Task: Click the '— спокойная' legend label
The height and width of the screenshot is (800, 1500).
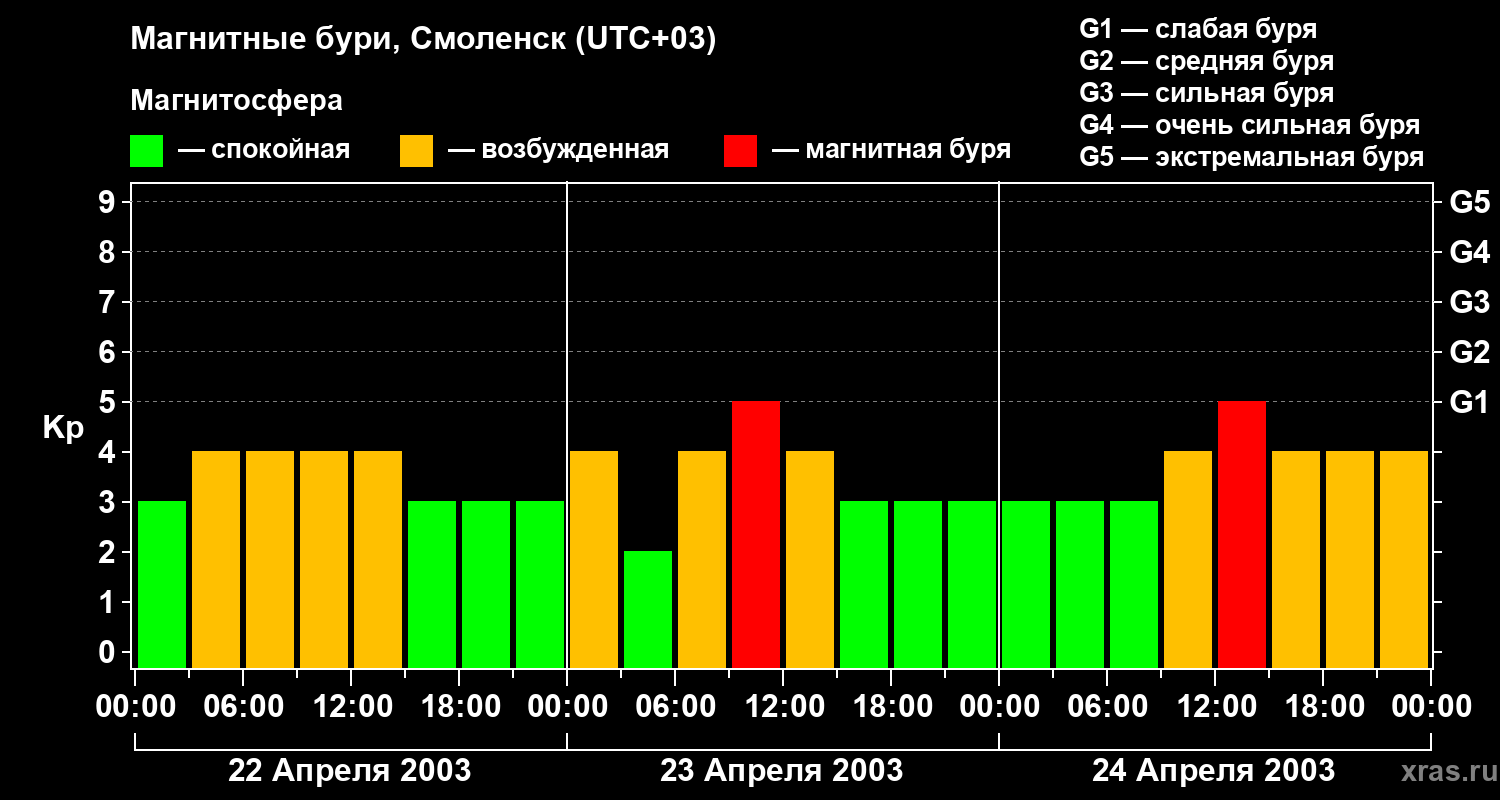Action: pyautogui.click(x=264, y=150)
